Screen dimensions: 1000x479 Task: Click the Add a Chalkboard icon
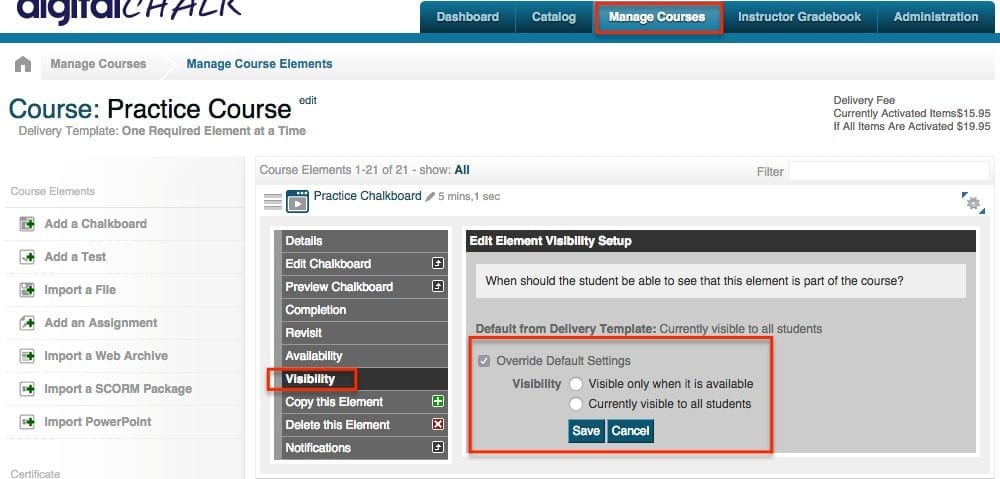[27, 224]
